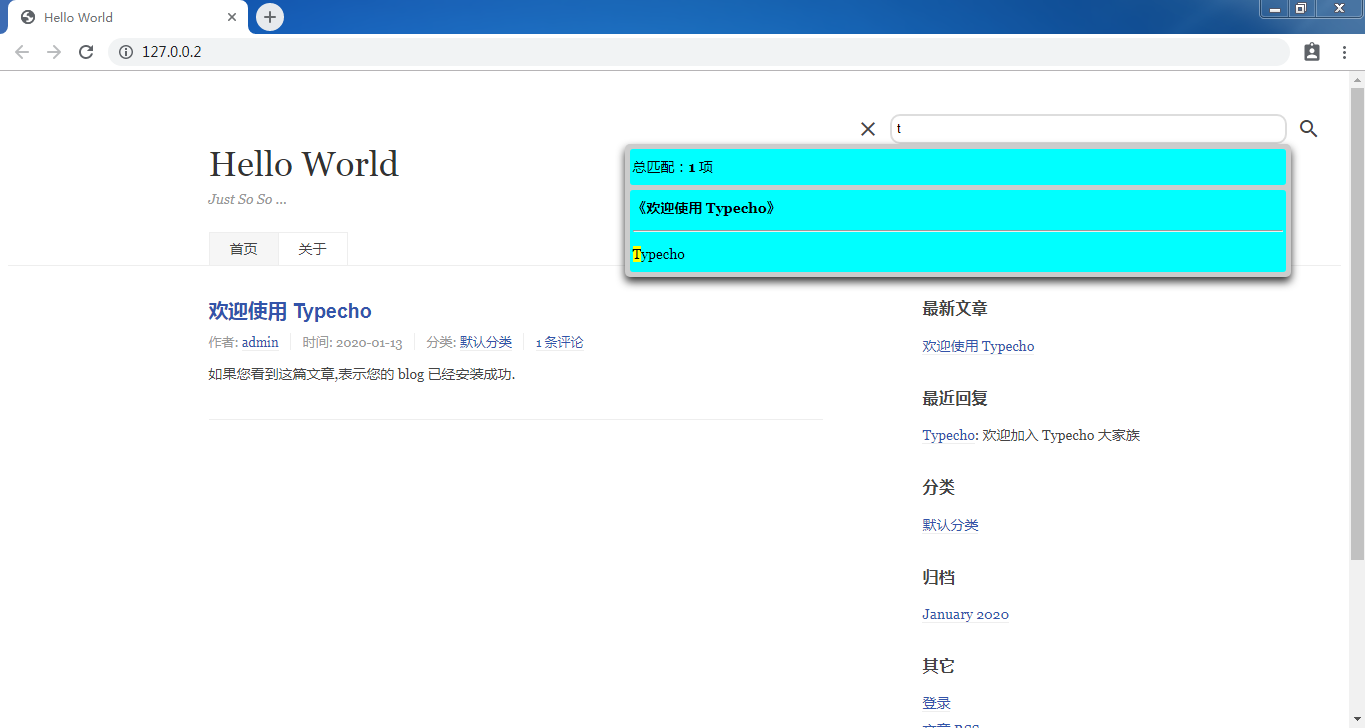Restore down the browser window
The height and width of the screenshot is (728, 1365).
pos(1300,9)
